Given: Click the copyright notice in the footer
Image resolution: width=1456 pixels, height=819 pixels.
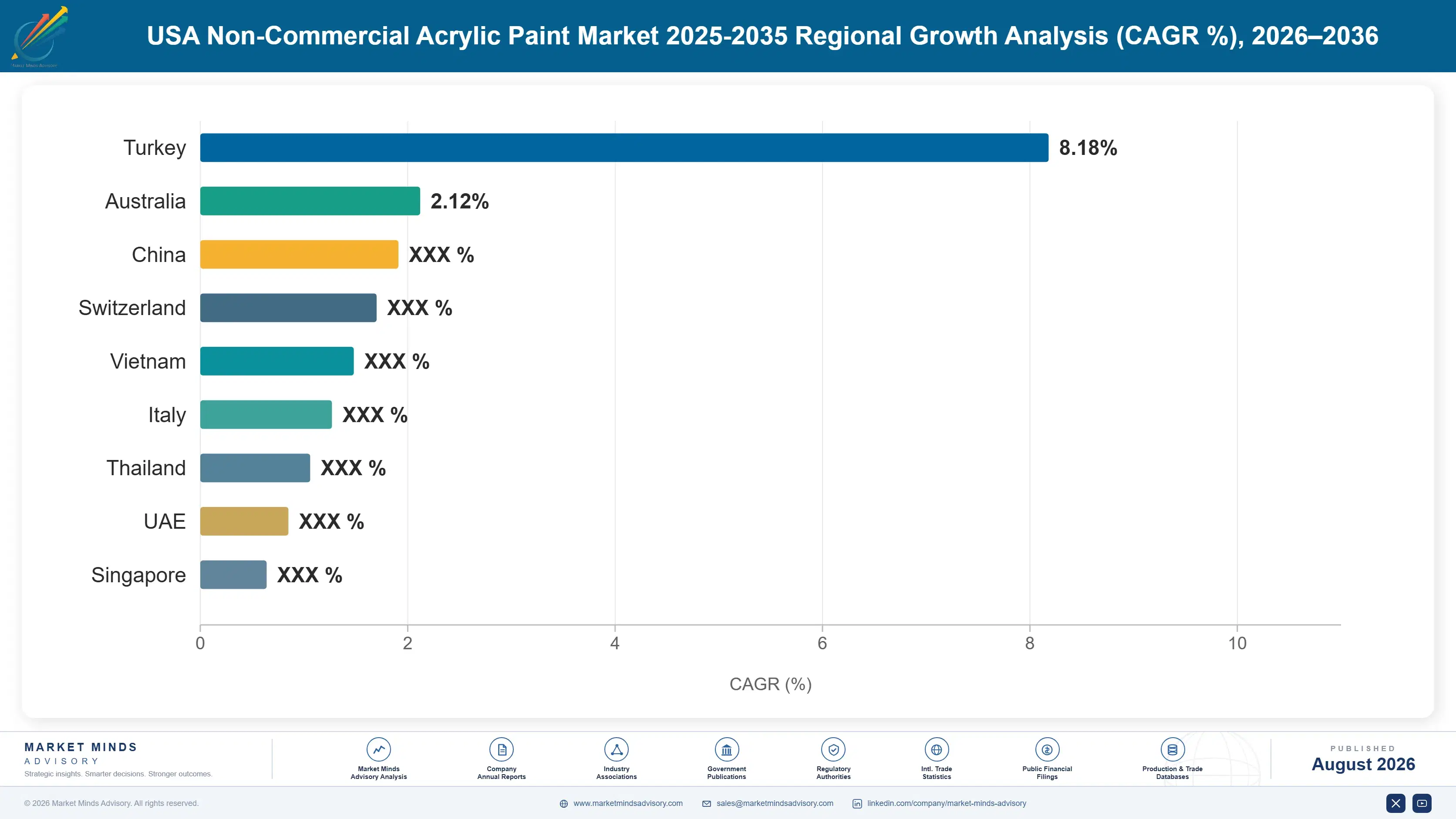Looking at the screenshot, I should coord(111,803).
